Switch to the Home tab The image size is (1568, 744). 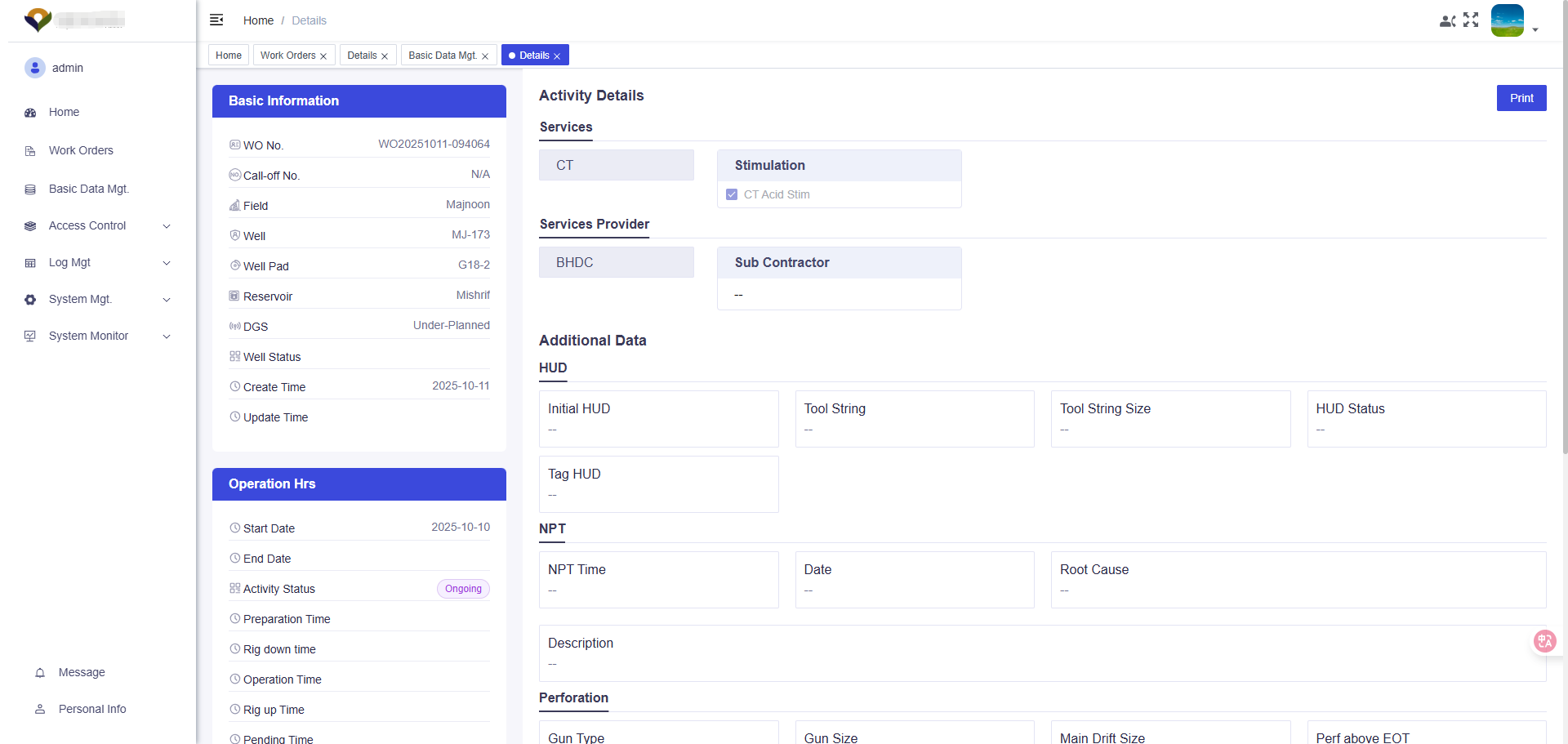[229, 56]
